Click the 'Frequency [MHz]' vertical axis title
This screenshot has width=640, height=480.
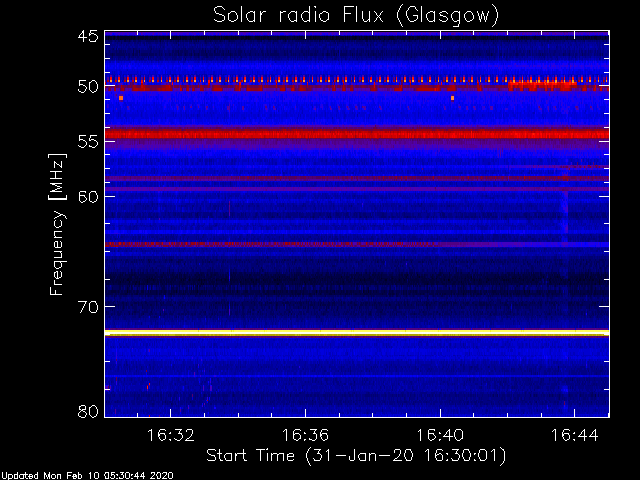[x=57, y=224]
